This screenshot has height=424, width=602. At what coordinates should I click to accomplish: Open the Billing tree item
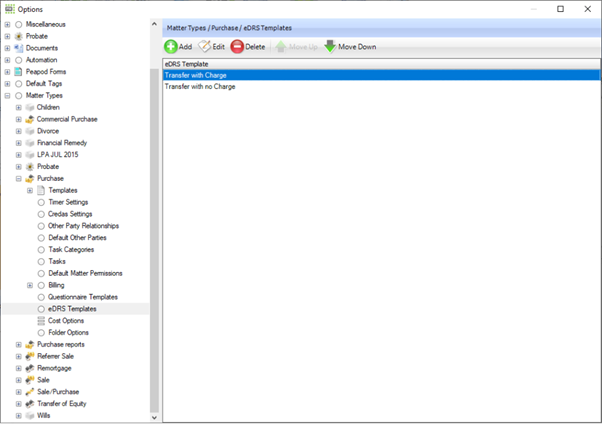[x=56, y=285]
